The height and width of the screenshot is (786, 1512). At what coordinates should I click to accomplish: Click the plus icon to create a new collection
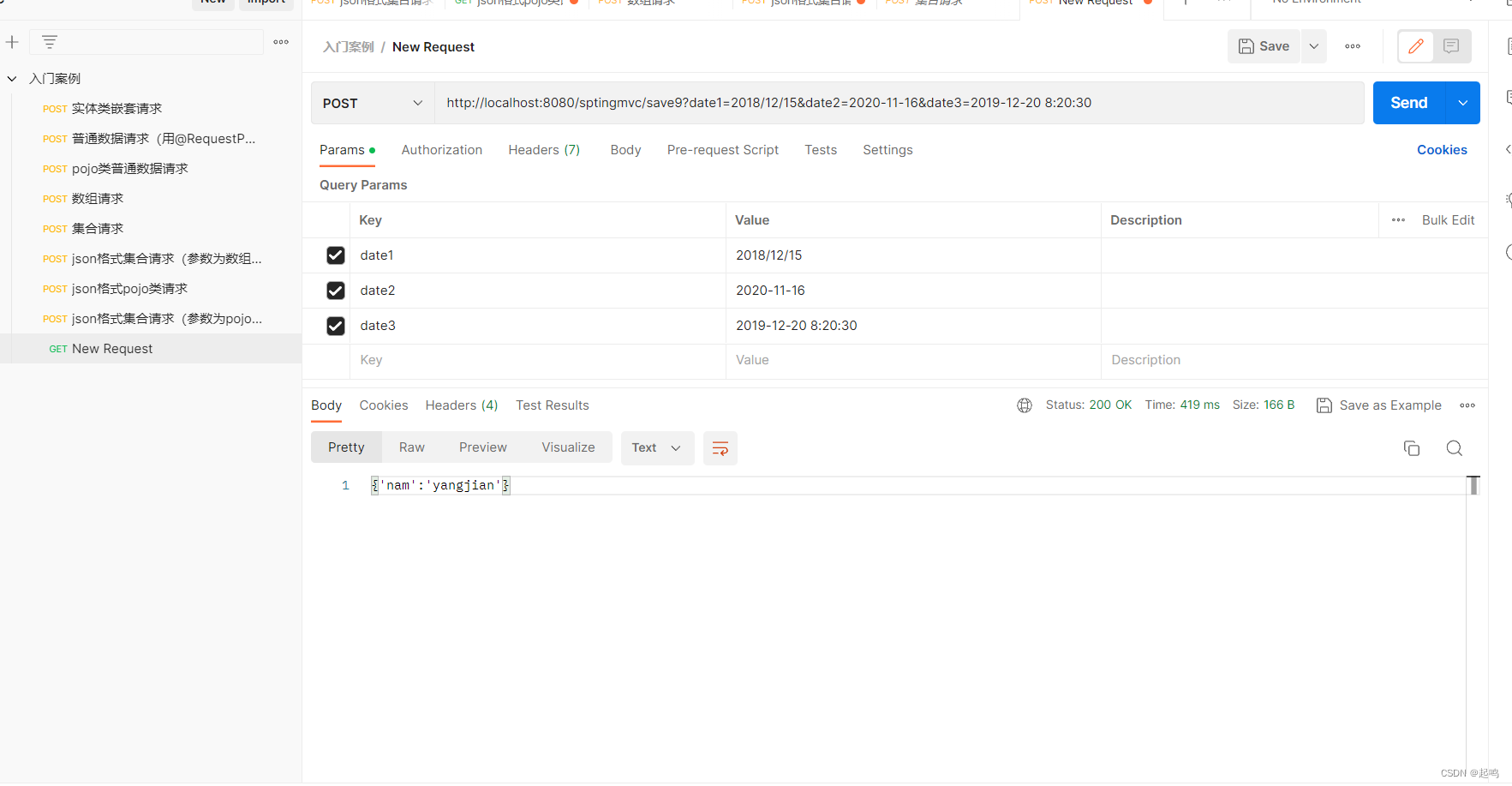tap(12, 42)
